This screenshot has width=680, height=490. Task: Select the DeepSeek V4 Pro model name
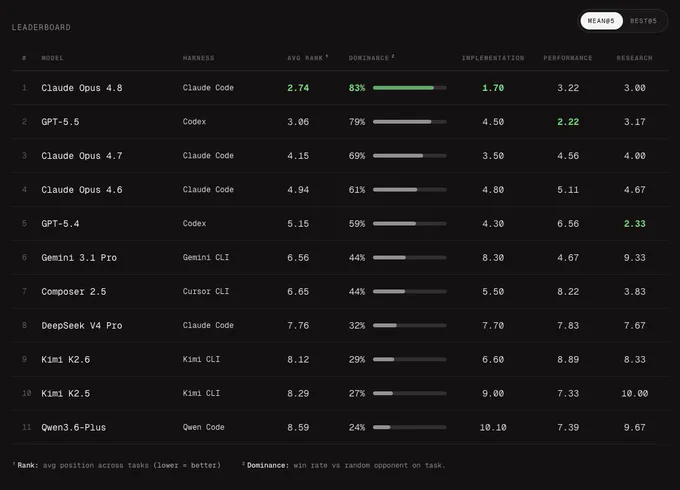82,325
